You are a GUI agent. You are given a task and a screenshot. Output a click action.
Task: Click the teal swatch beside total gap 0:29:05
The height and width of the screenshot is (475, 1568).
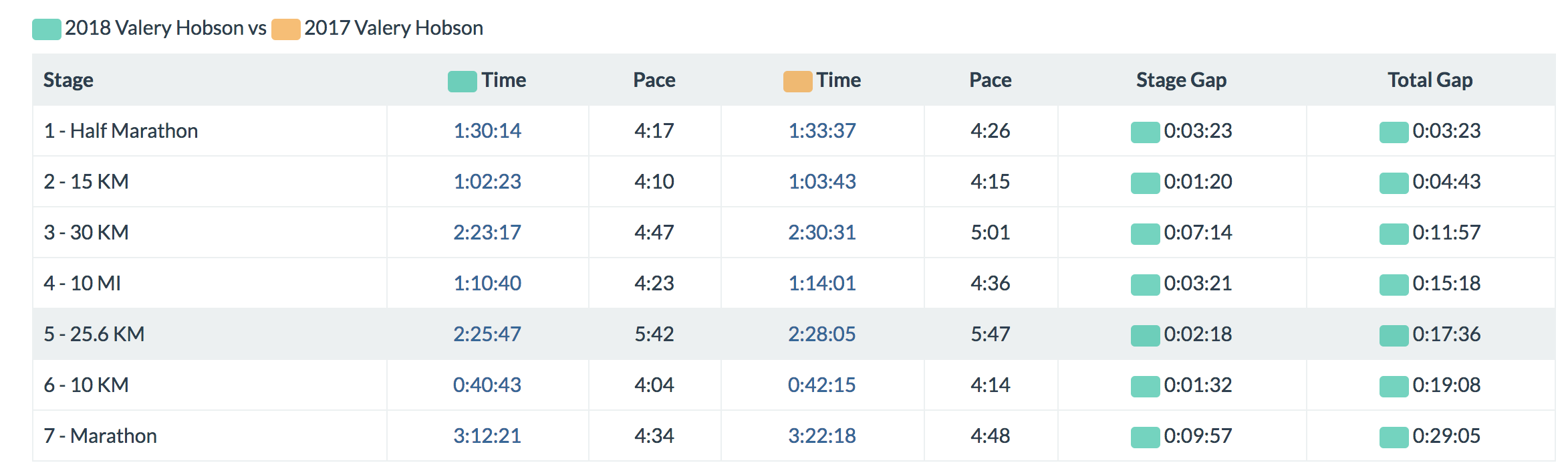[1394, 437]
